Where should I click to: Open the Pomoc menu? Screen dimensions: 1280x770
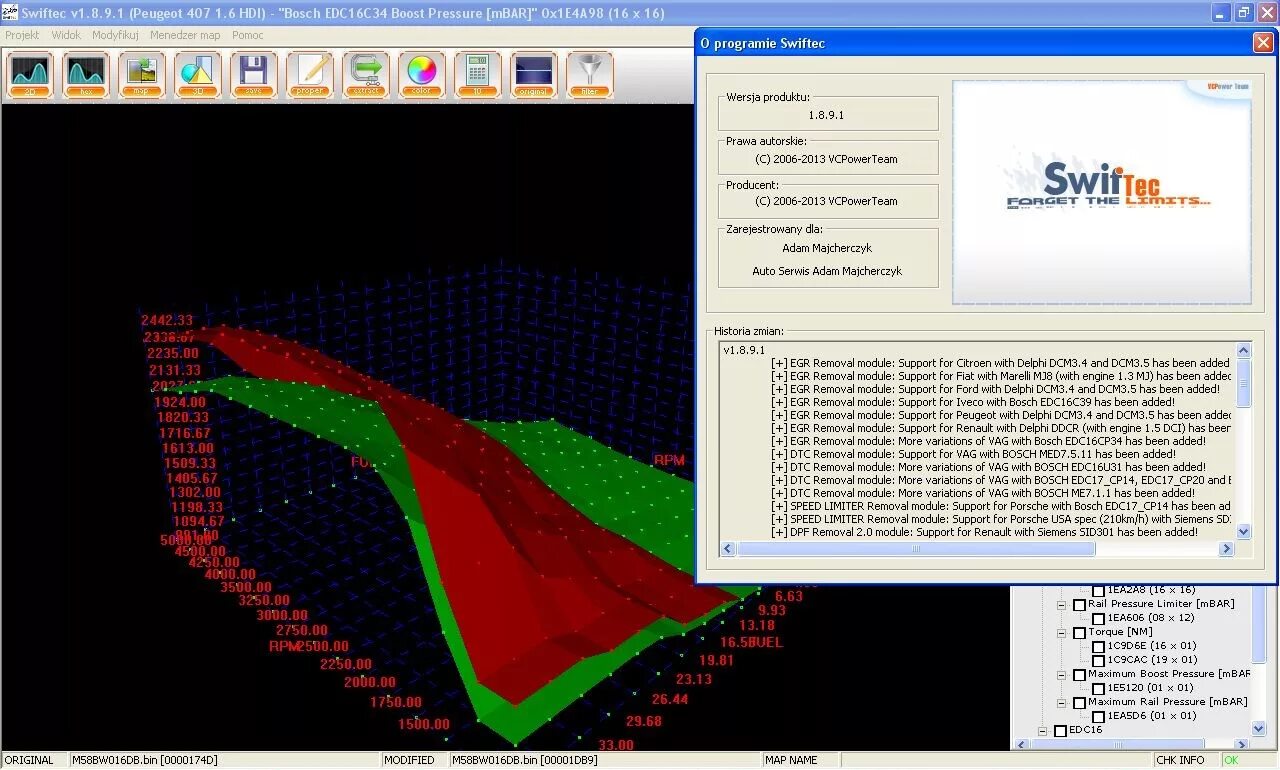coord(248,35)
